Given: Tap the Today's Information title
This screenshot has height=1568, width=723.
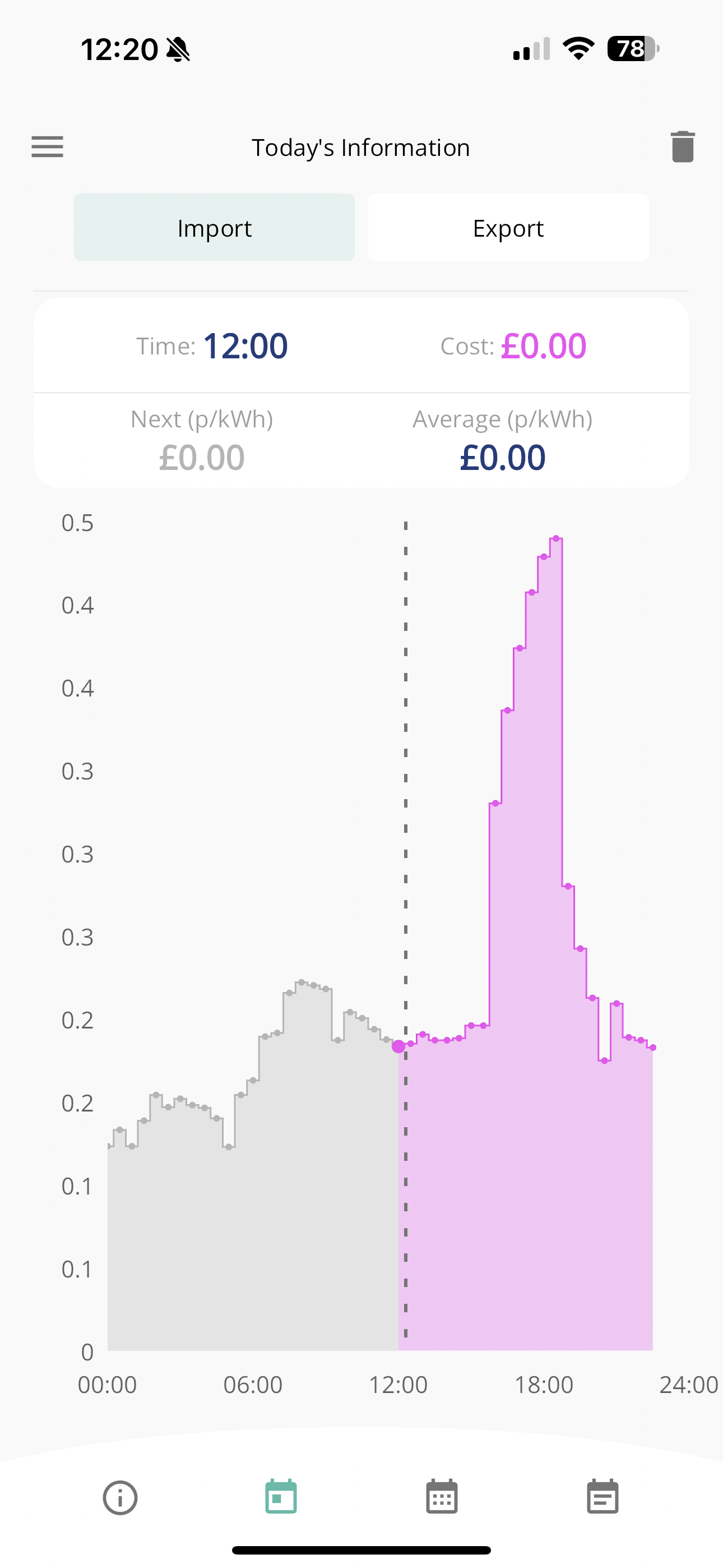Looking at the screenshot, I should point(361,147).
